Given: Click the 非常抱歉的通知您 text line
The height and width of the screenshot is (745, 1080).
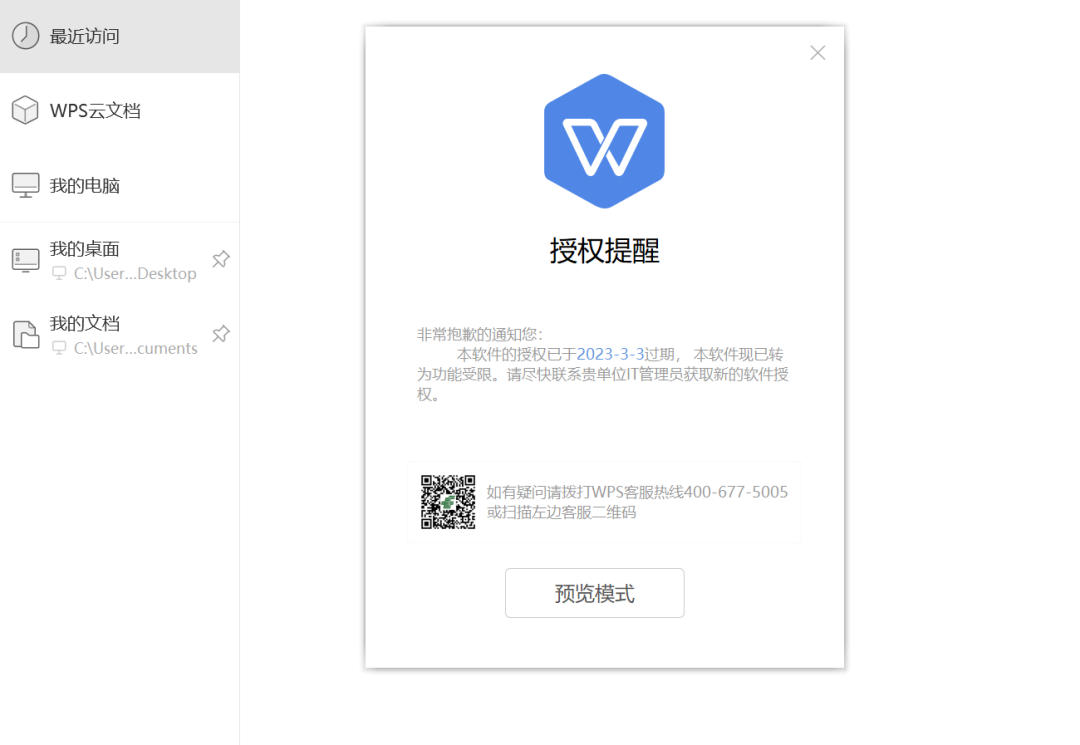Looking at the screenshot, I should tap(480, 335).
